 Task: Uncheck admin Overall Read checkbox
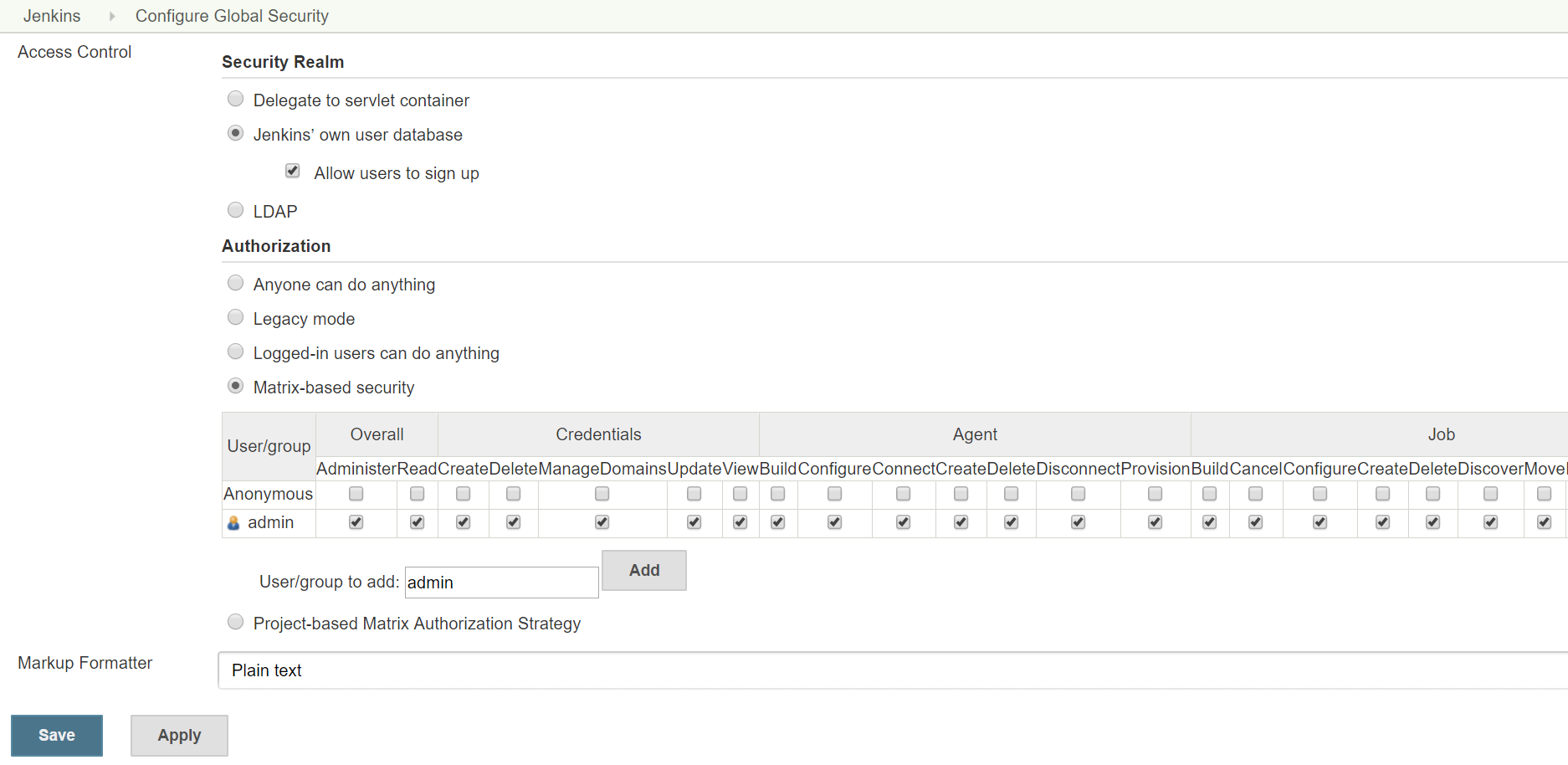click(418, 522)
